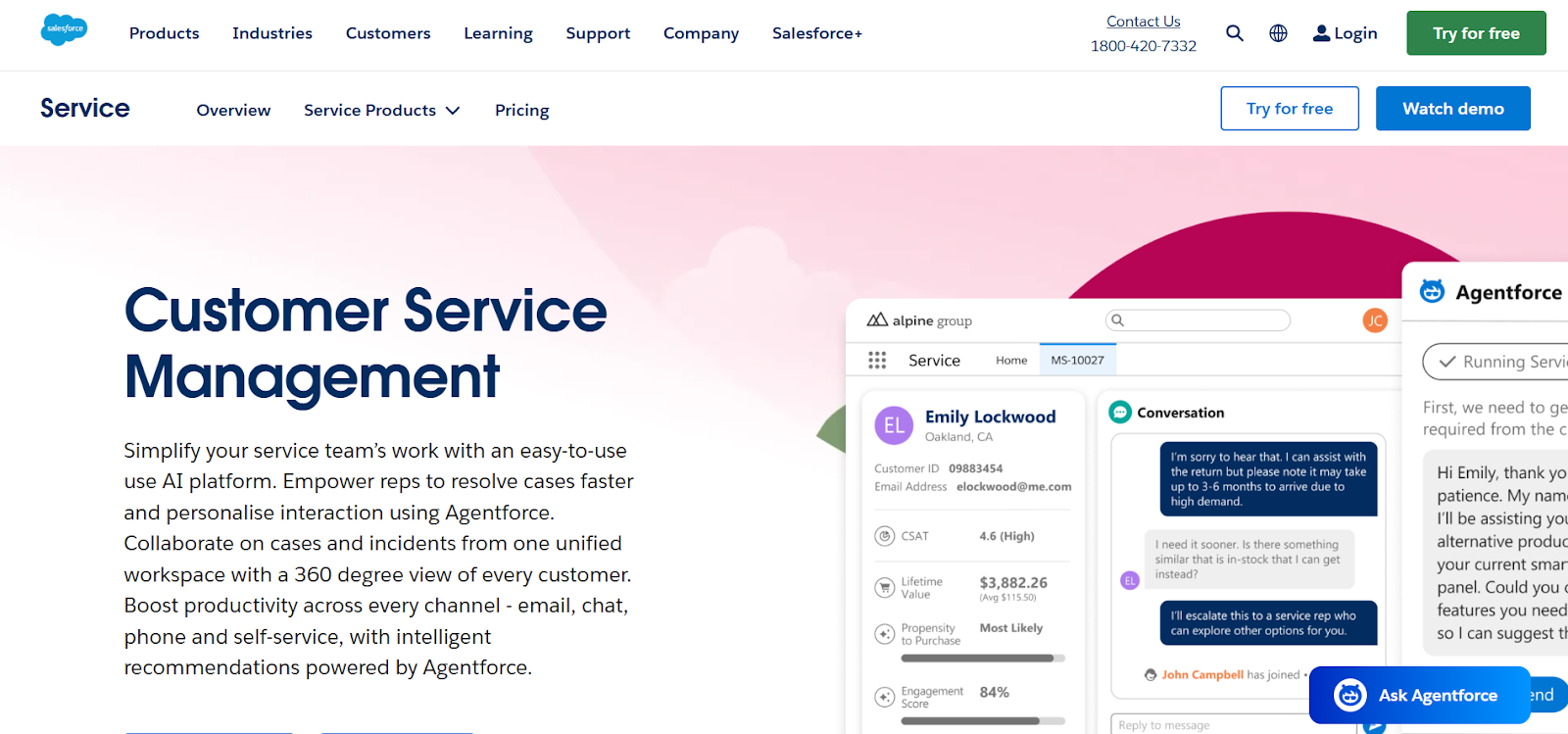The height and width of the screenshot is (734, 1568).
Task: Click the Watch demo button
Action: click(1453, 109)
